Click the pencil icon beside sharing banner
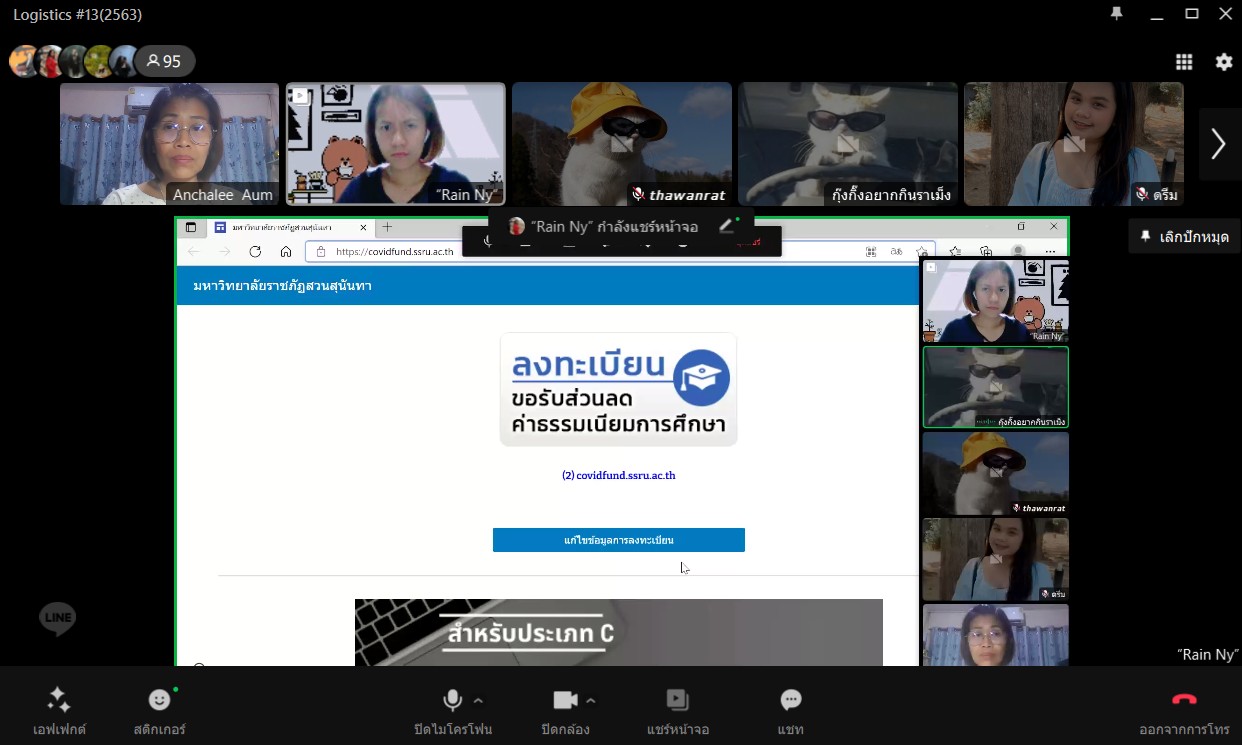This screenshot has height=745, width=1242. point(726,226)
